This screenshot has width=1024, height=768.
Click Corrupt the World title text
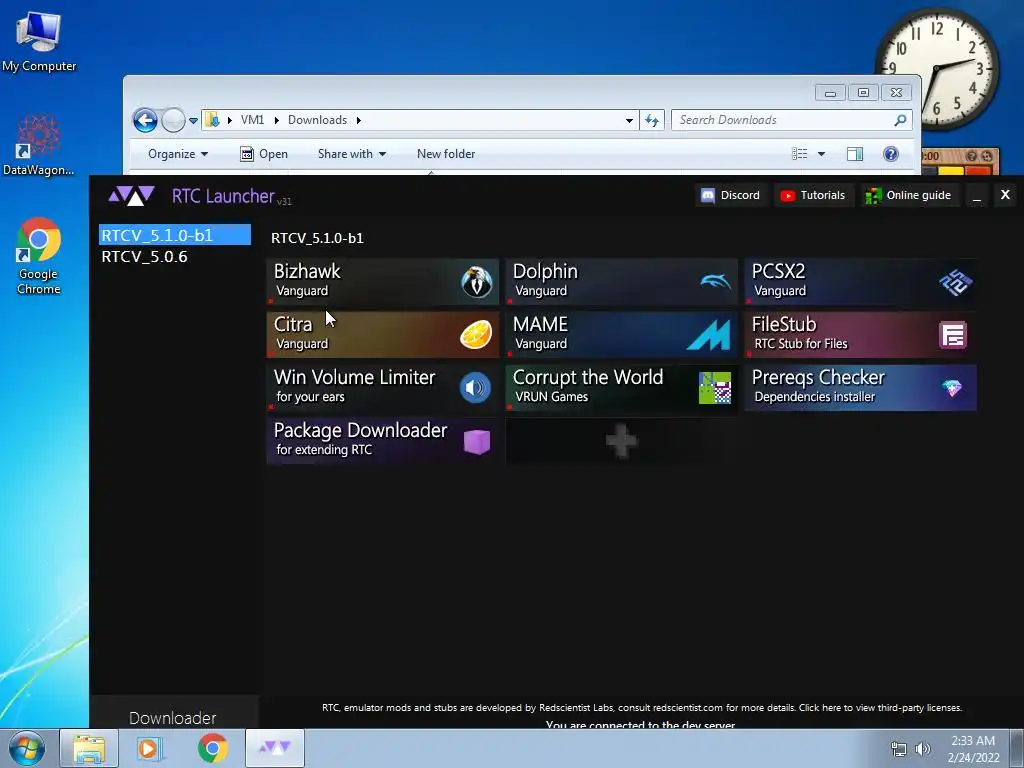pos(588,377)
